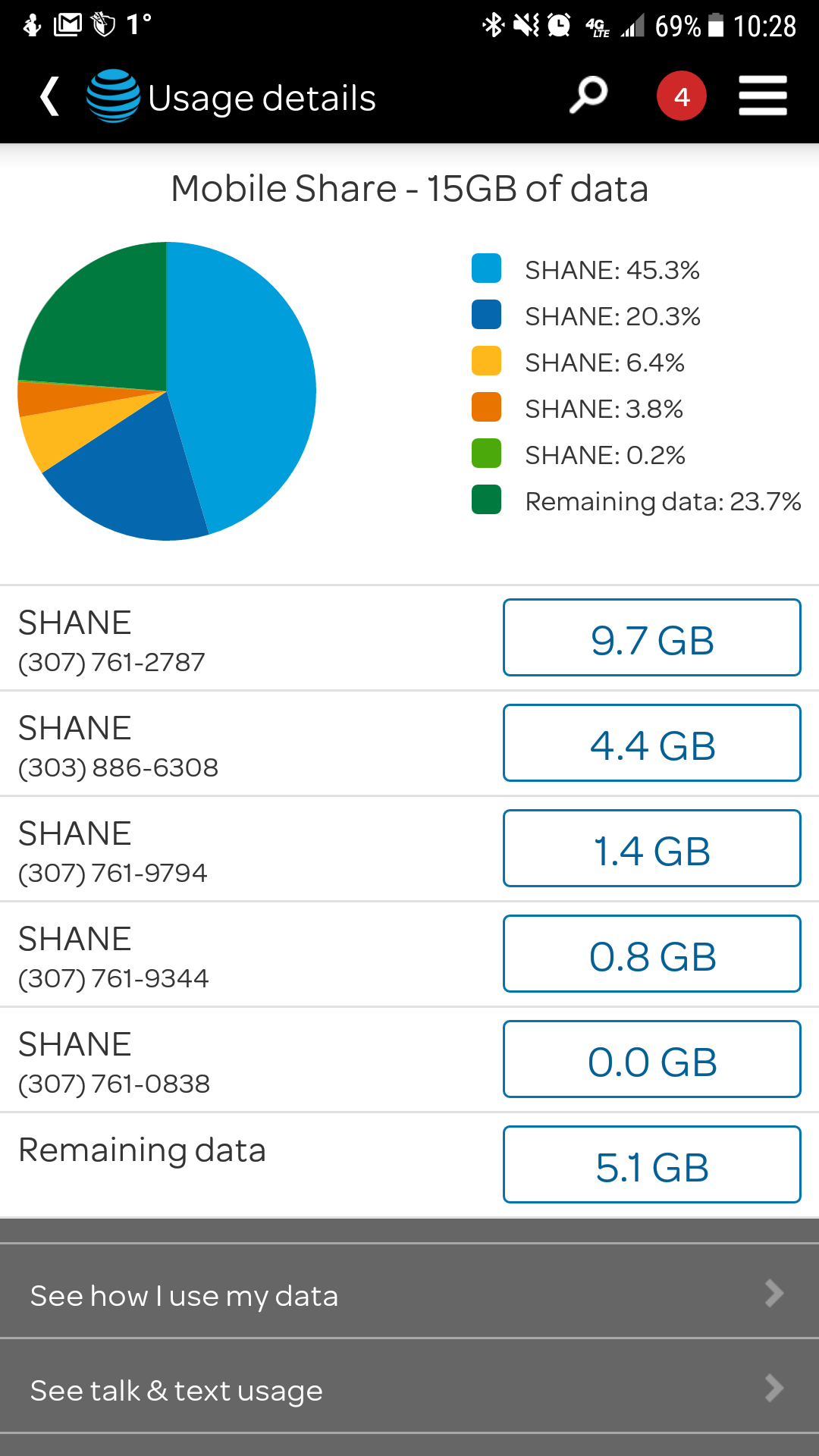Tap the AT&T globe logo

(x=113, y=96)
